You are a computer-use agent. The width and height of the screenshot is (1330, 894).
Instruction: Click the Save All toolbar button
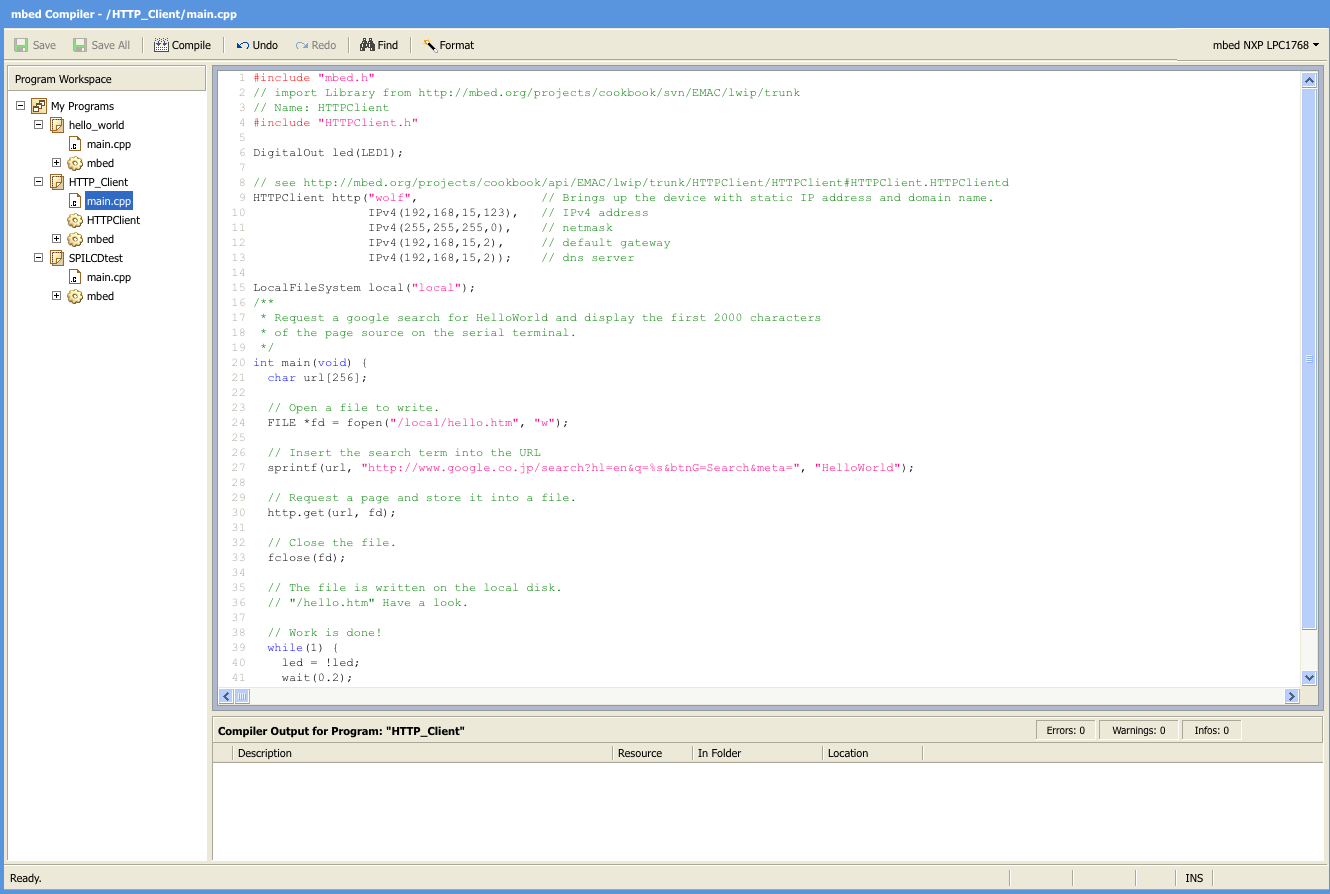101,45
